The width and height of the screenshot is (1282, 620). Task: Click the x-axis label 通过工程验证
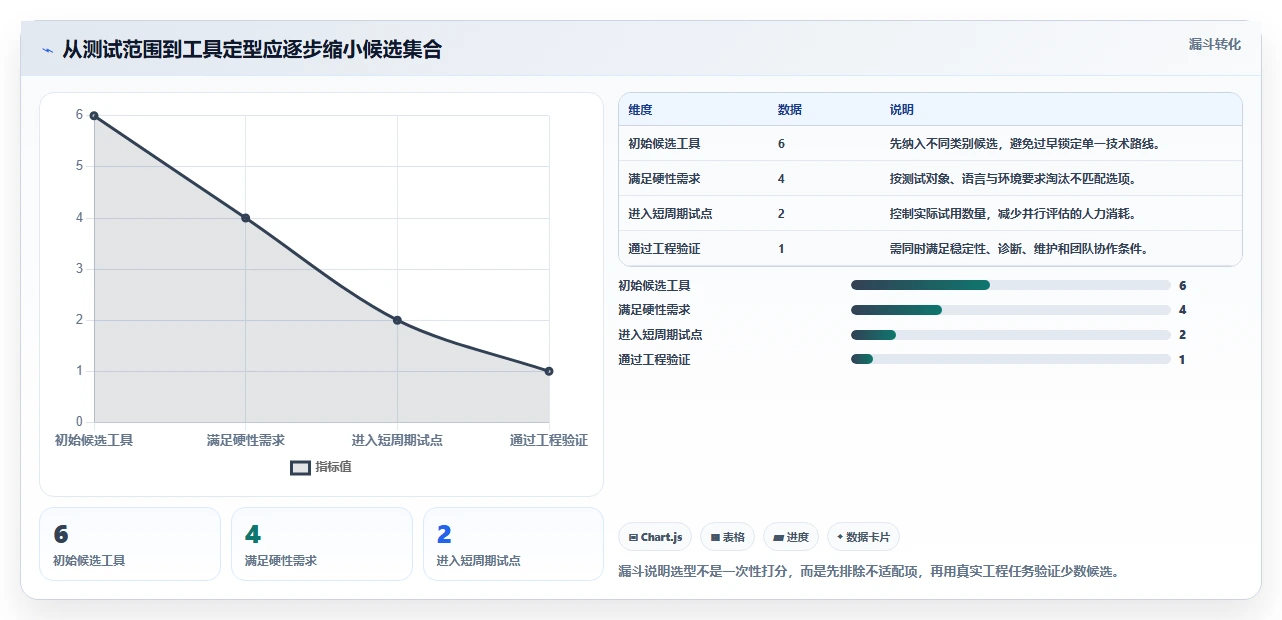[548, 440]
